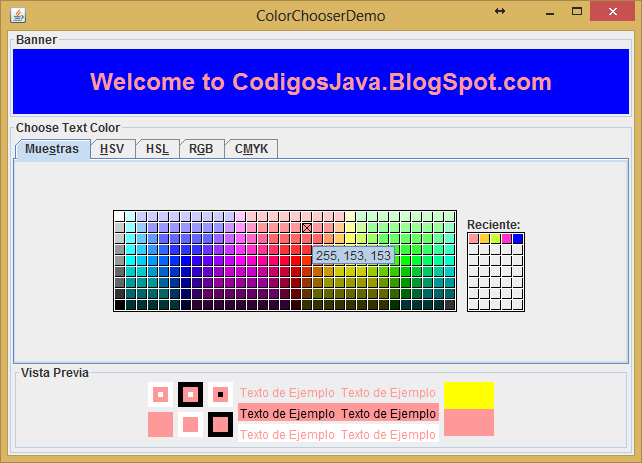Click the crossed-out selected swatch 255,153,153

[x=307, y=228]
